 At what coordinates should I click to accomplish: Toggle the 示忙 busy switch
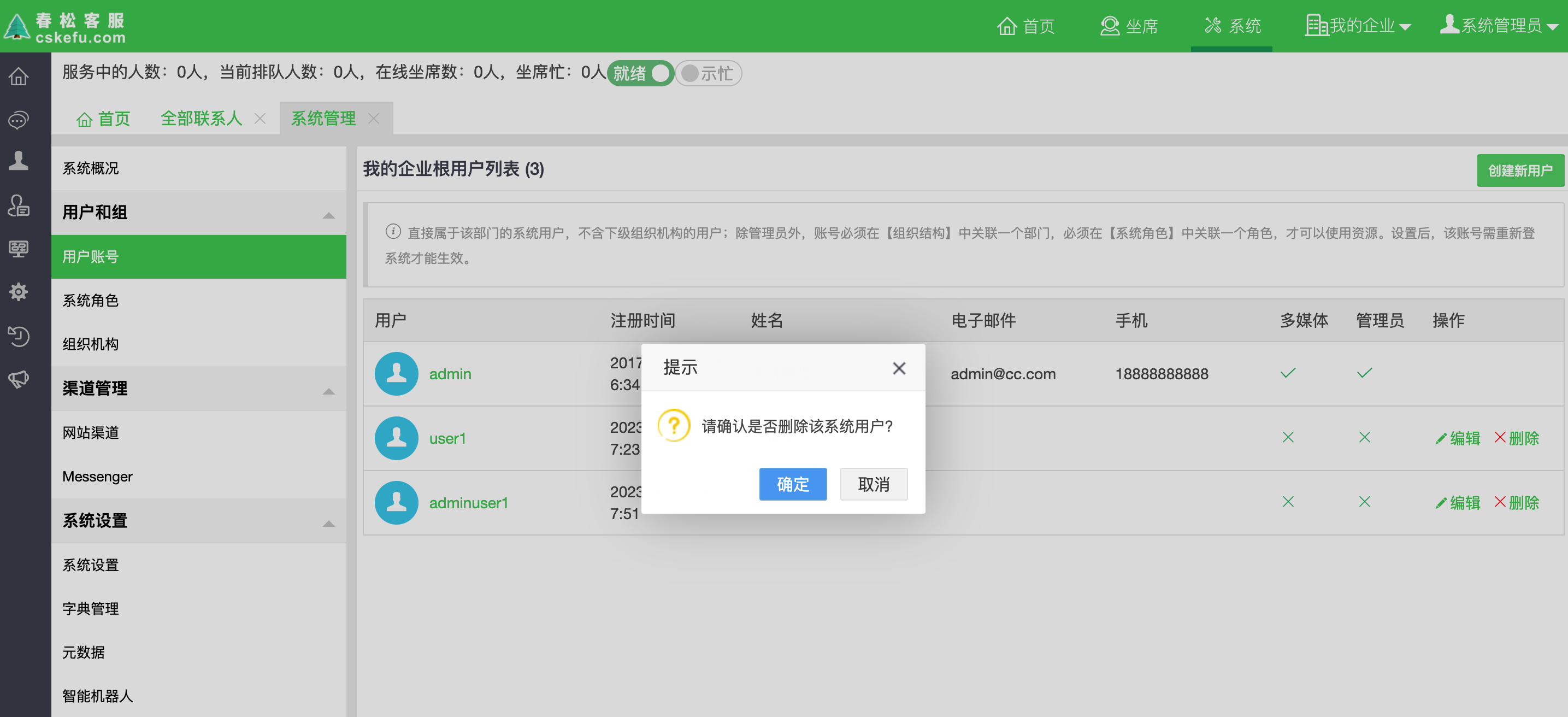pos(708,73)
